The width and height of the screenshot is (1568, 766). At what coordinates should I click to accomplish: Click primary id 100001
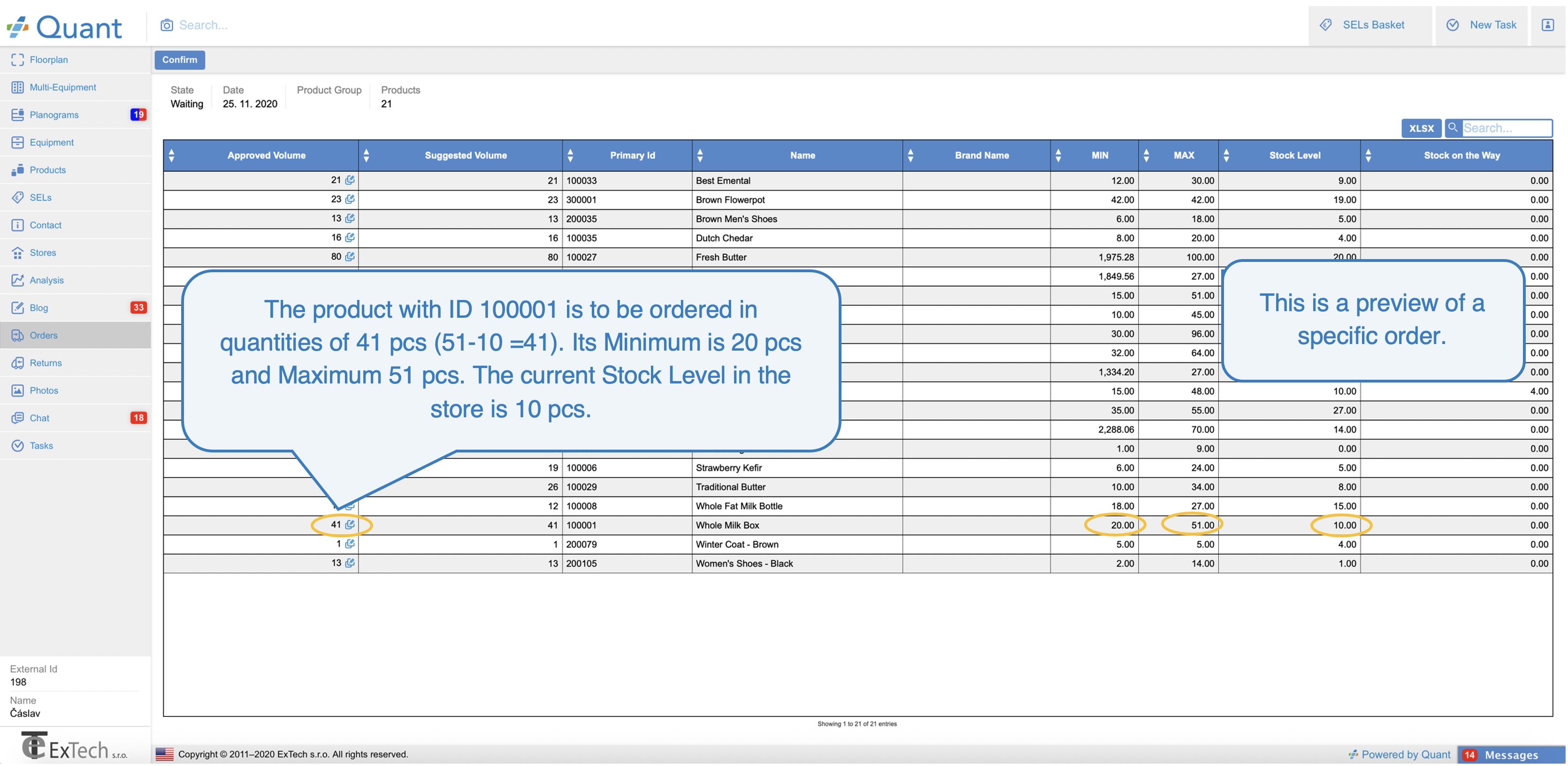click(x=581, y=525)
